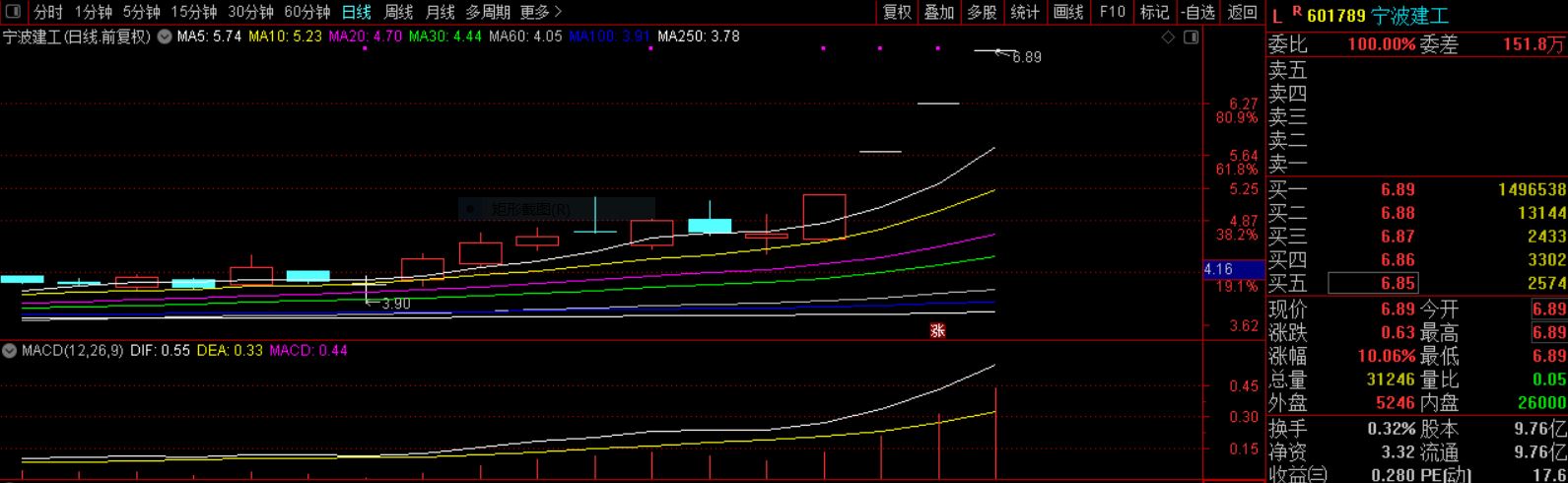This screenshot has height=483, width=1568.
Task: Expand the 更多 period options
Action: [540, 12]
